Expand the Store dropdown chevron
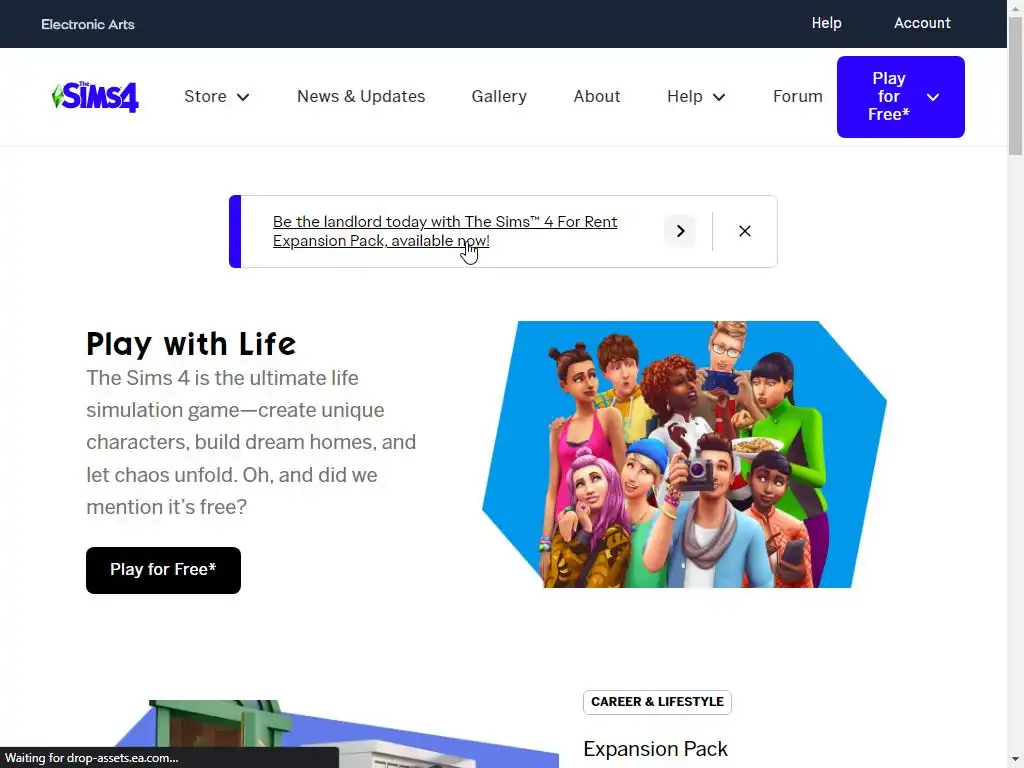 tap(243, 97)
